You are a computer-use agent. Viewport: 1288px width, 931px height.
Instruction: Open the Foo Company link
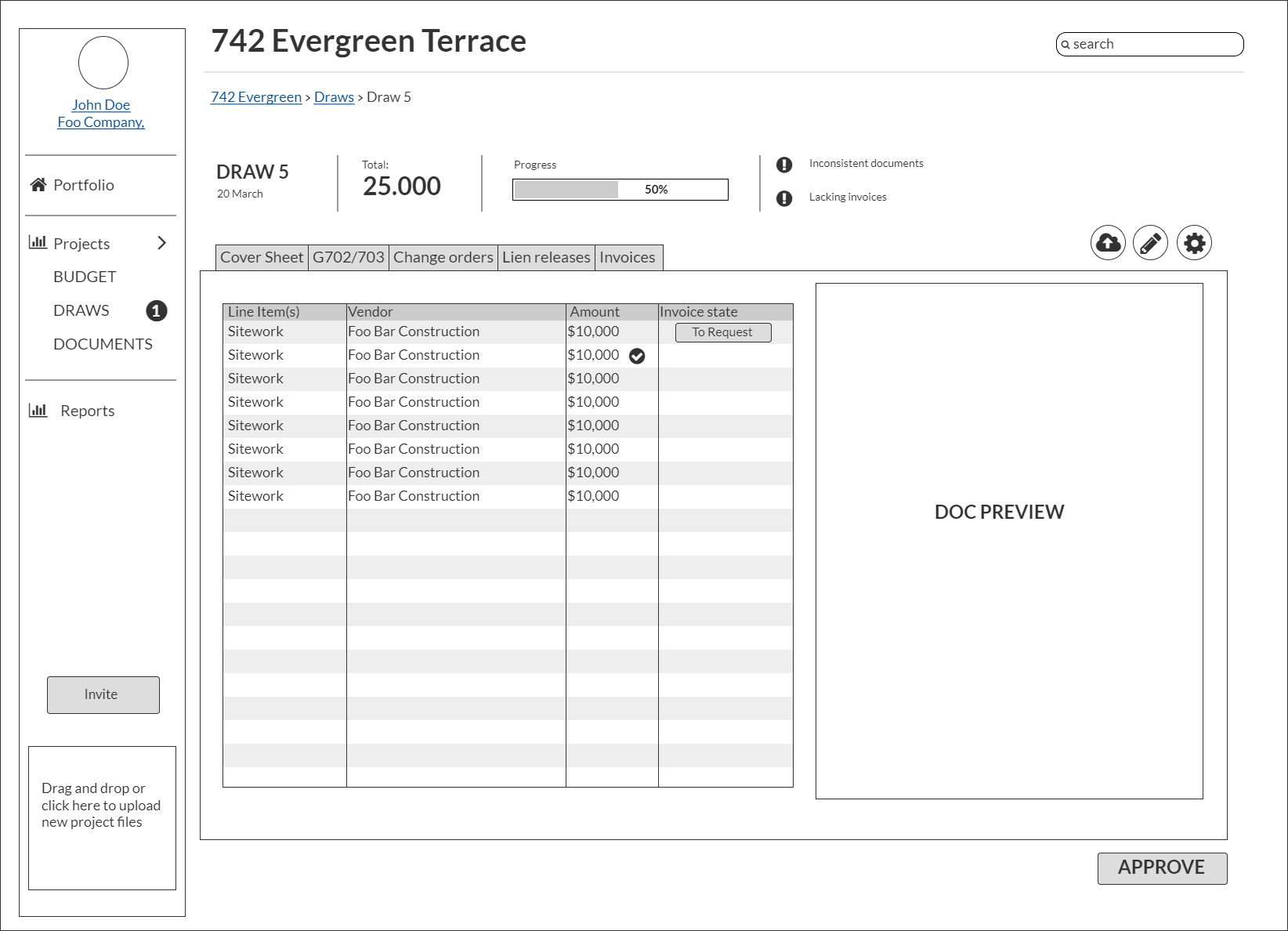click(x=101, y=122)
